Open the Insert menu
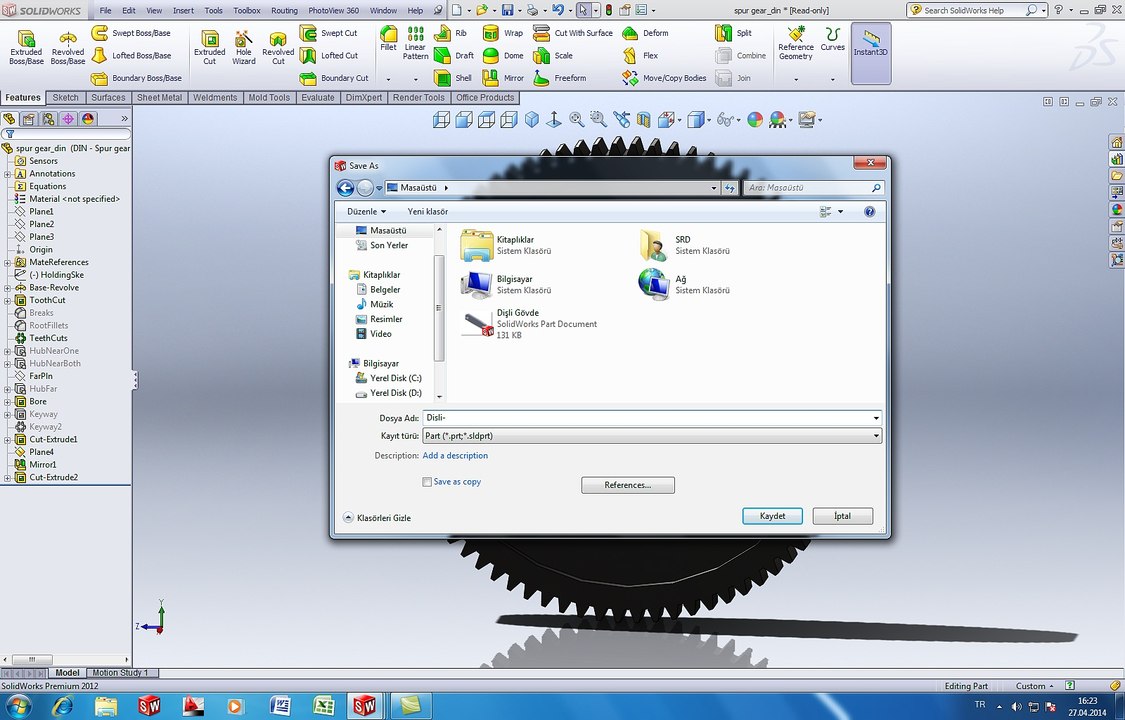The width and height of the screenshot is (1125, 720). pyautogui.click(x=183, y=11)
